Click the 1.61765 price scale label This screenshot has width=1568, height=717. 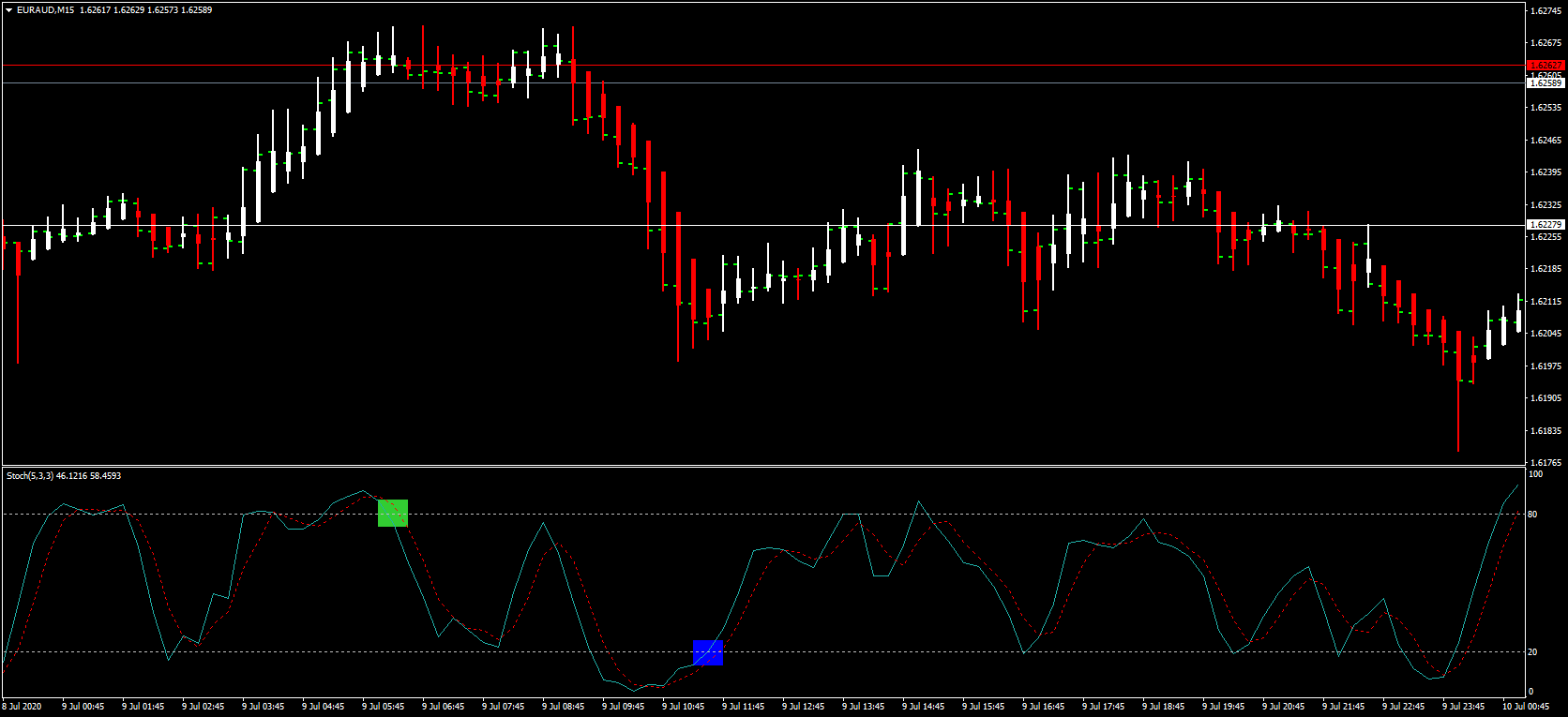(x=1545, y=463)
